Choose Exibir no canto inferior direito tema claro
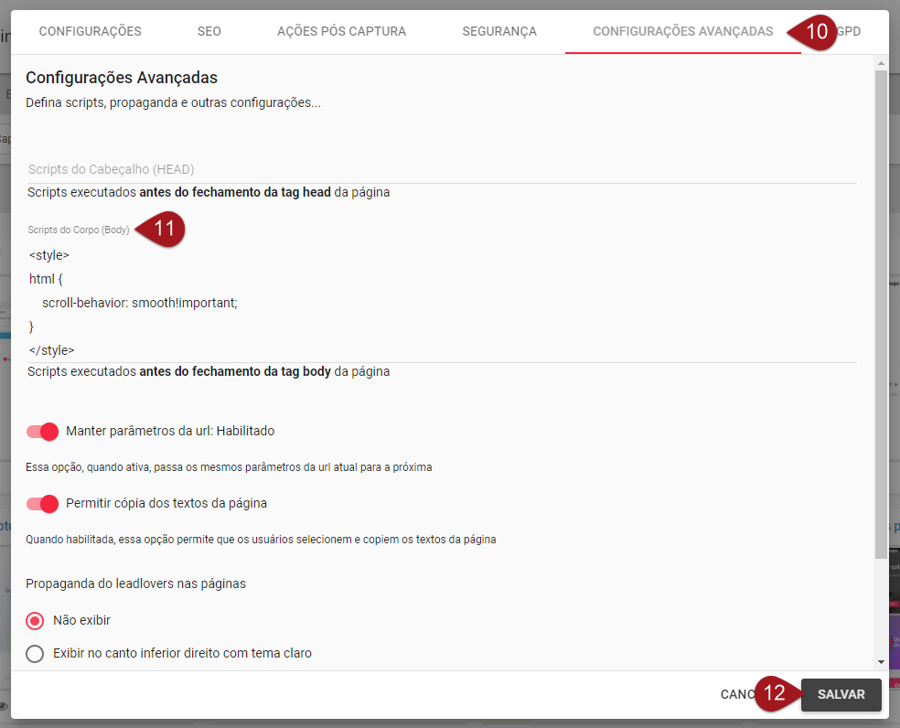 (x=35, y=653)
